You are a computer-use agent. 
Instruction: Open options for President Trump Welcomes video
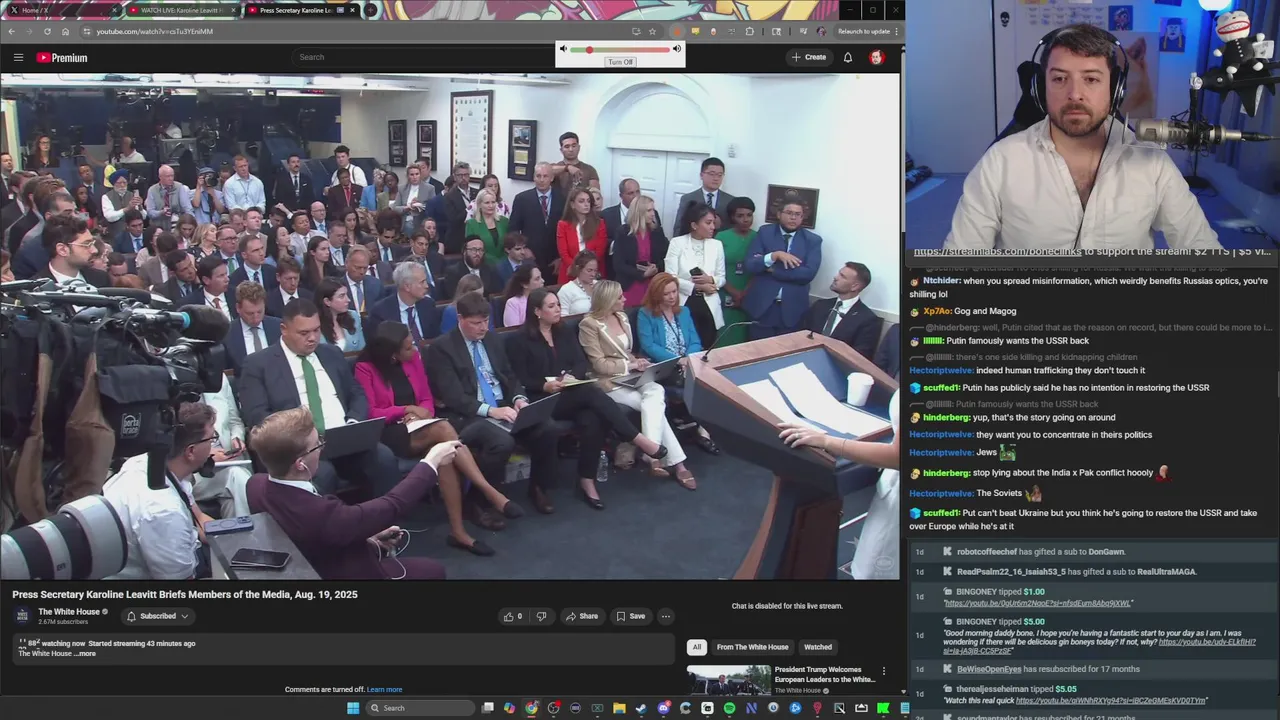[x=883, y=671]
